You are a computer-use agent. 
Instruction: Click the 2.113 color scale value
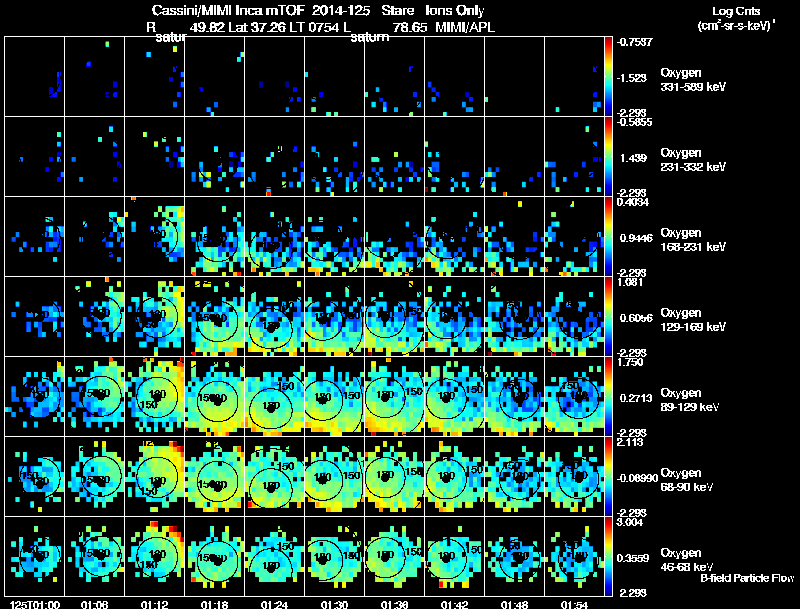coord(630,442)
